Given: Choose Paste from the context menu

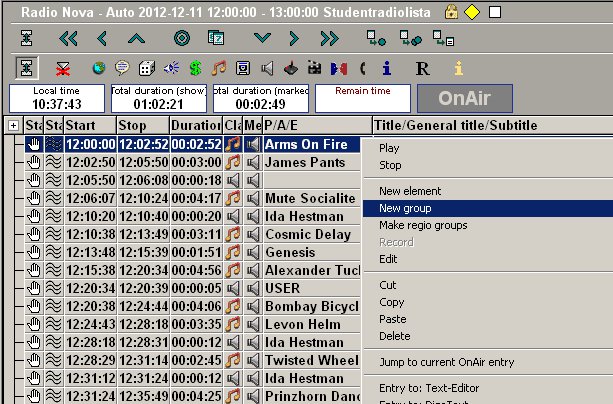Looking at the screenshot, I should click(x=393, y=319).
